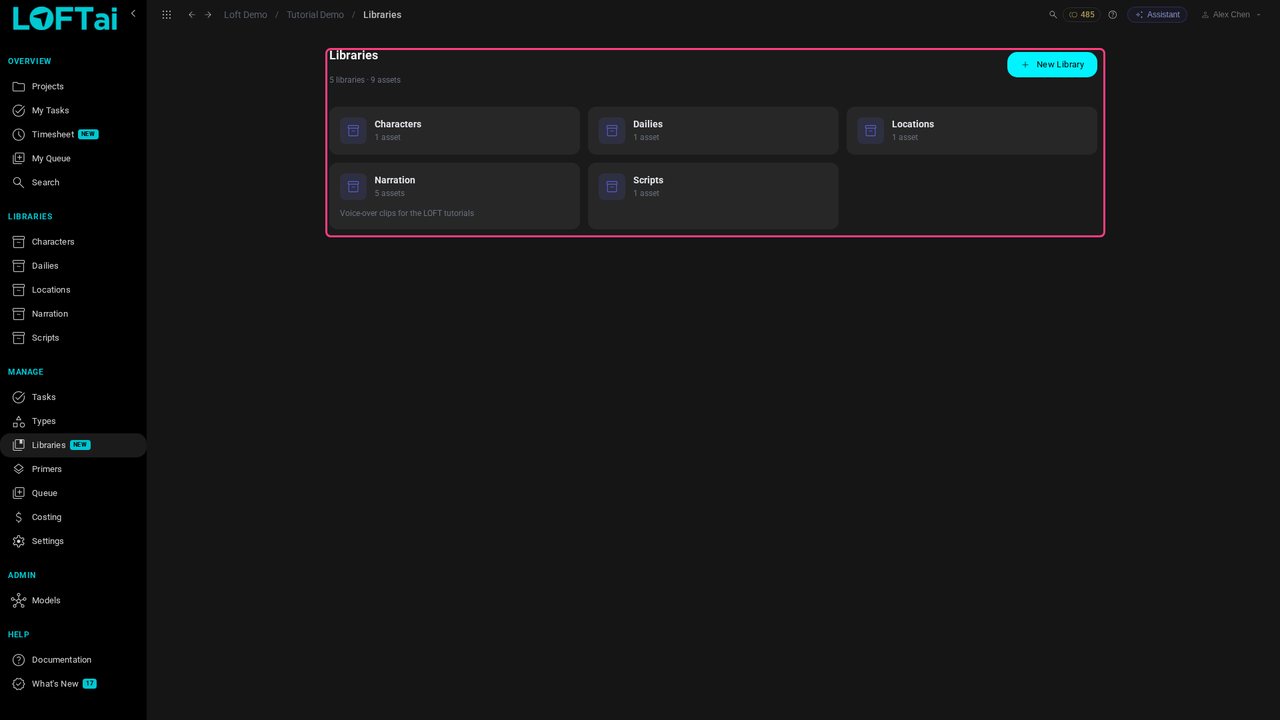Viewport: 1280px width, 720px height.
Task: Open the Scripts library card
Action: coord(713,196)
